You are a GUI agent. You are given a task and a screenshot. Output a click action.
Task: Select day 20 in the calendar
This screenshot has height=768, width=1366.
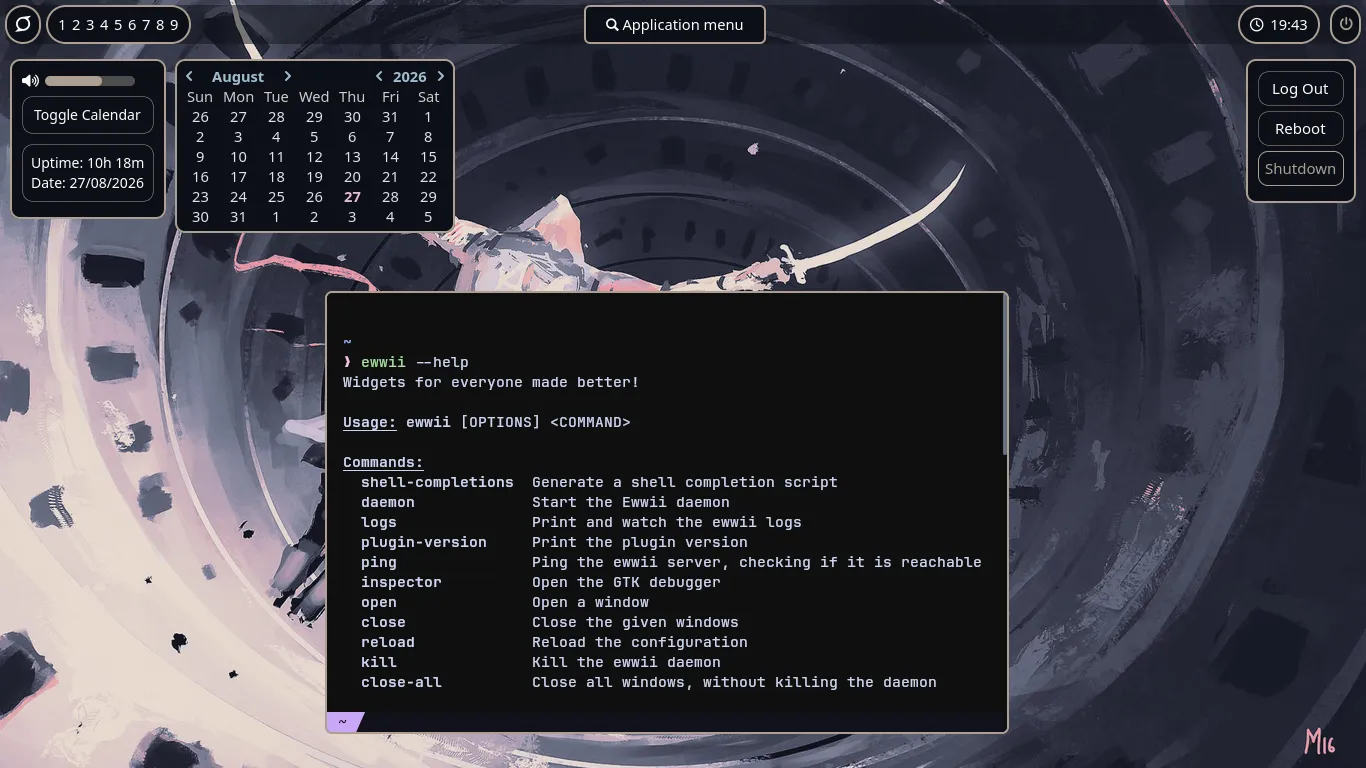352,177
